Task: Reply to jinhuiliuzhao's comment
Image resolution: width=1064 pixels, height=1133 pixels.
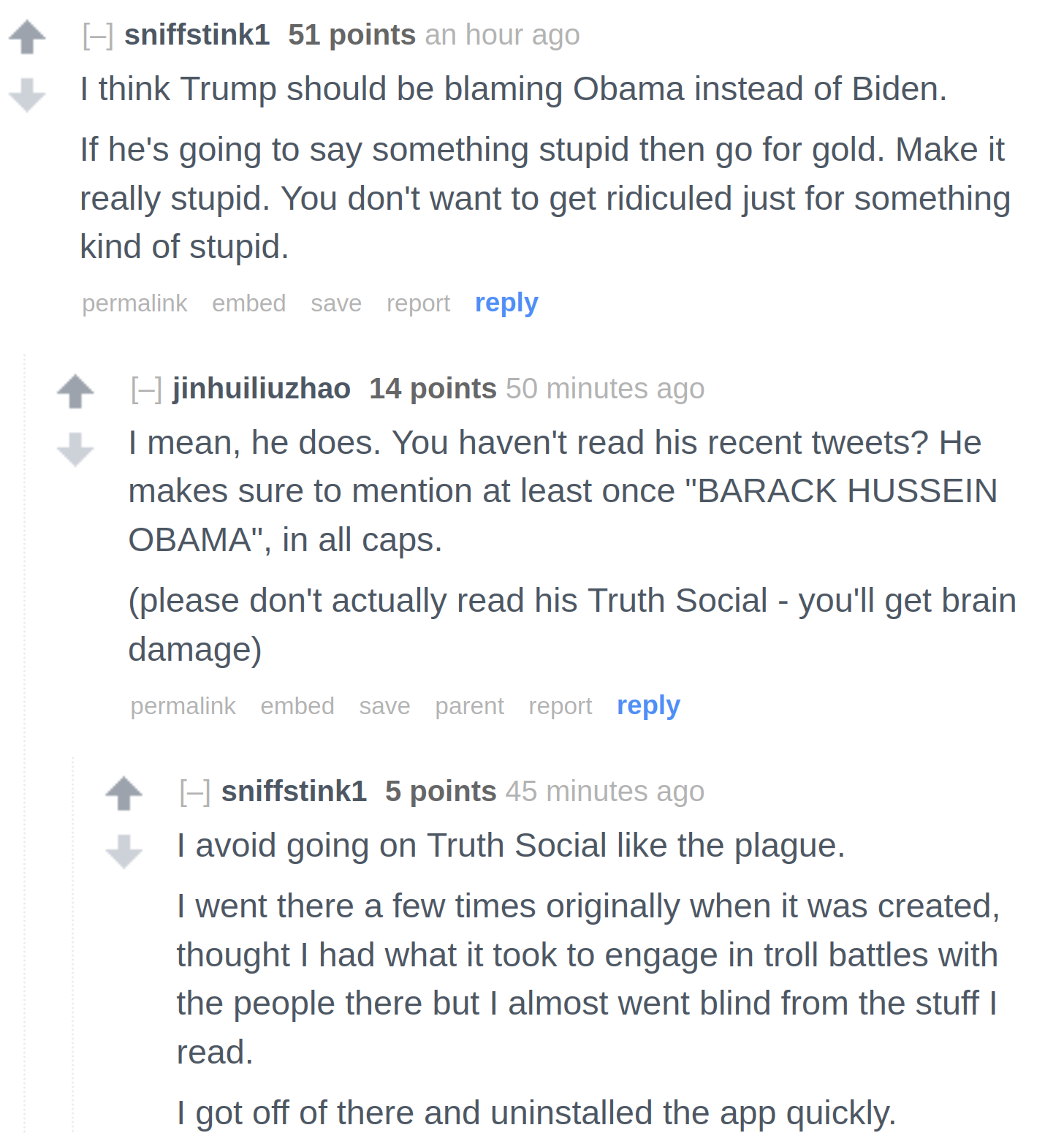Action: tap(648, 705)
